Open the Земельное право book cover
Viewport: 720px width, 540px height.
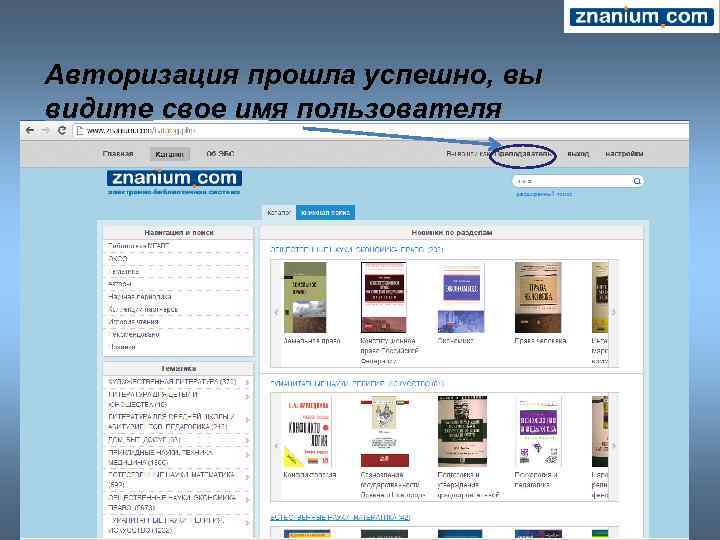tap(305, 298)
